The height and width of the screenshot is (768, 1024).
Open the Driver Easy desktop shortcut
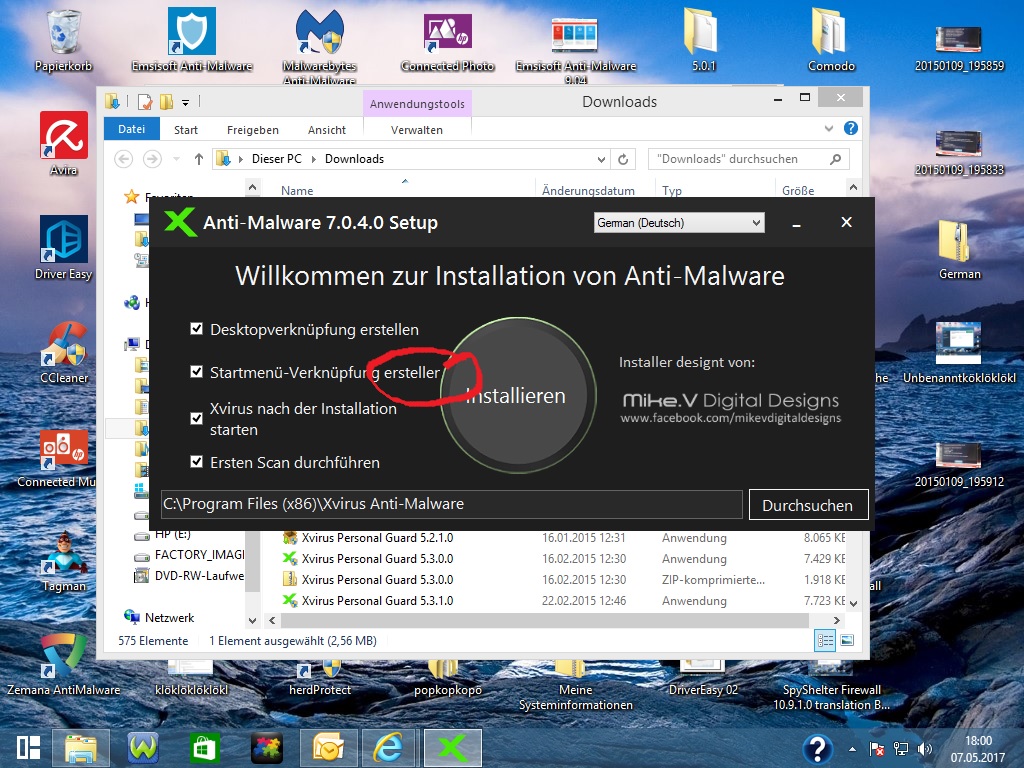63,247
